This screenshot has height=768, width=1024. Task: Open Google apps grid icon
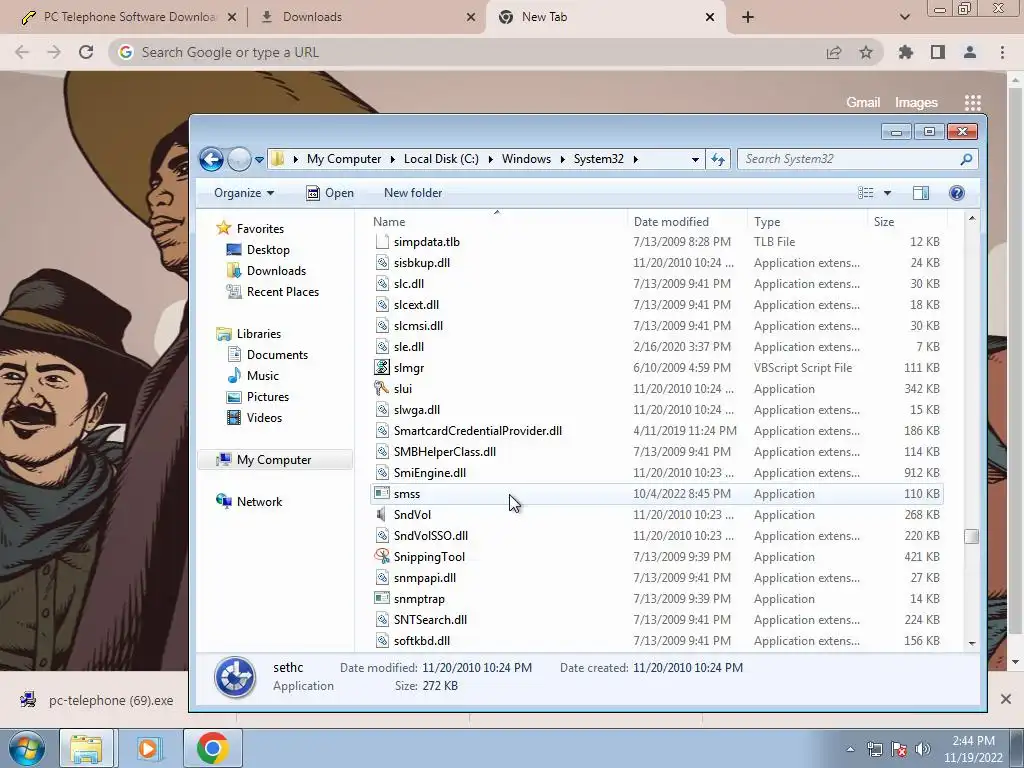(x=972, y=103)
